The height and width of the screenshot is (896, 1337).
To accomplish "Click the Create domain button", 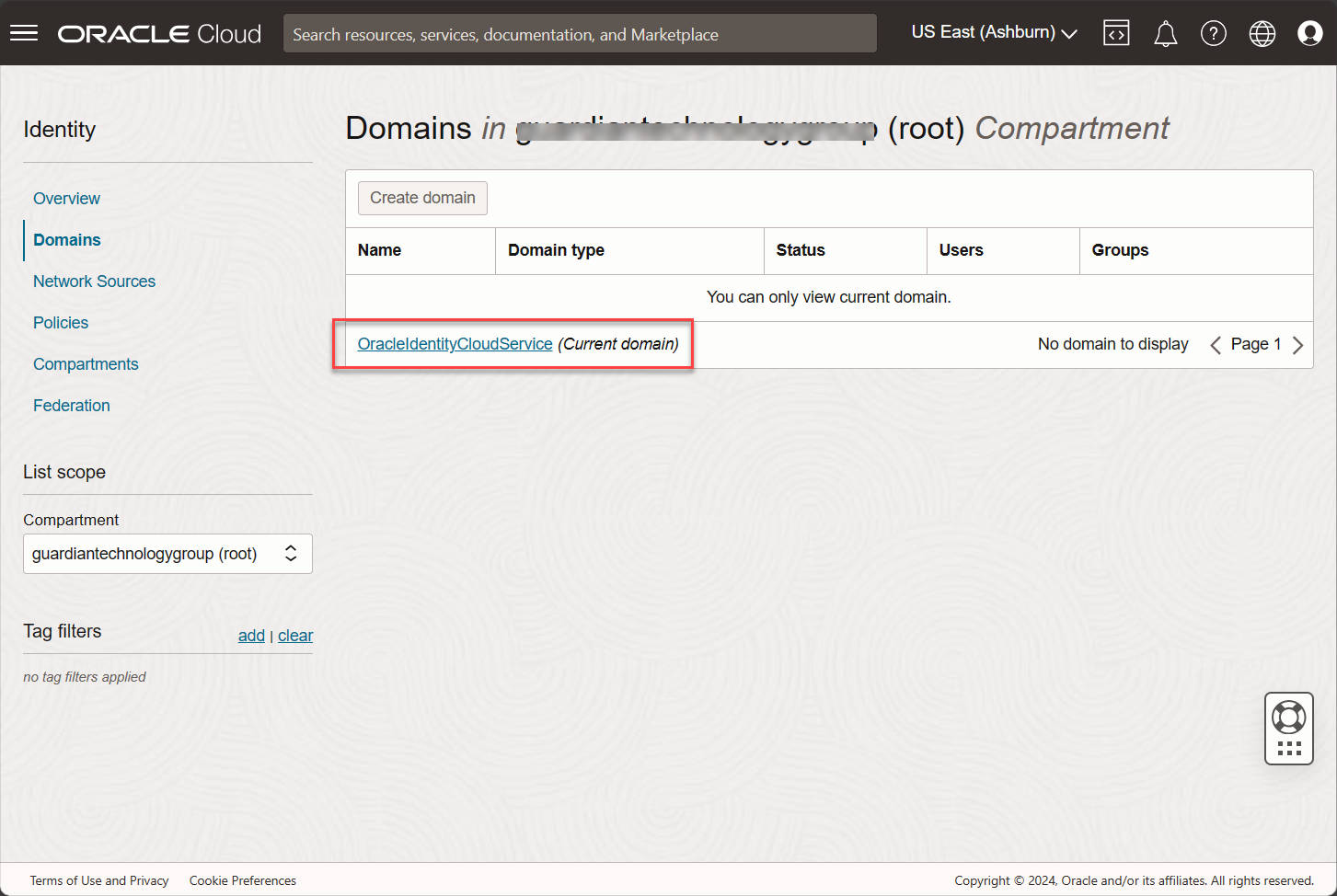I will click(x=421, y=198).
